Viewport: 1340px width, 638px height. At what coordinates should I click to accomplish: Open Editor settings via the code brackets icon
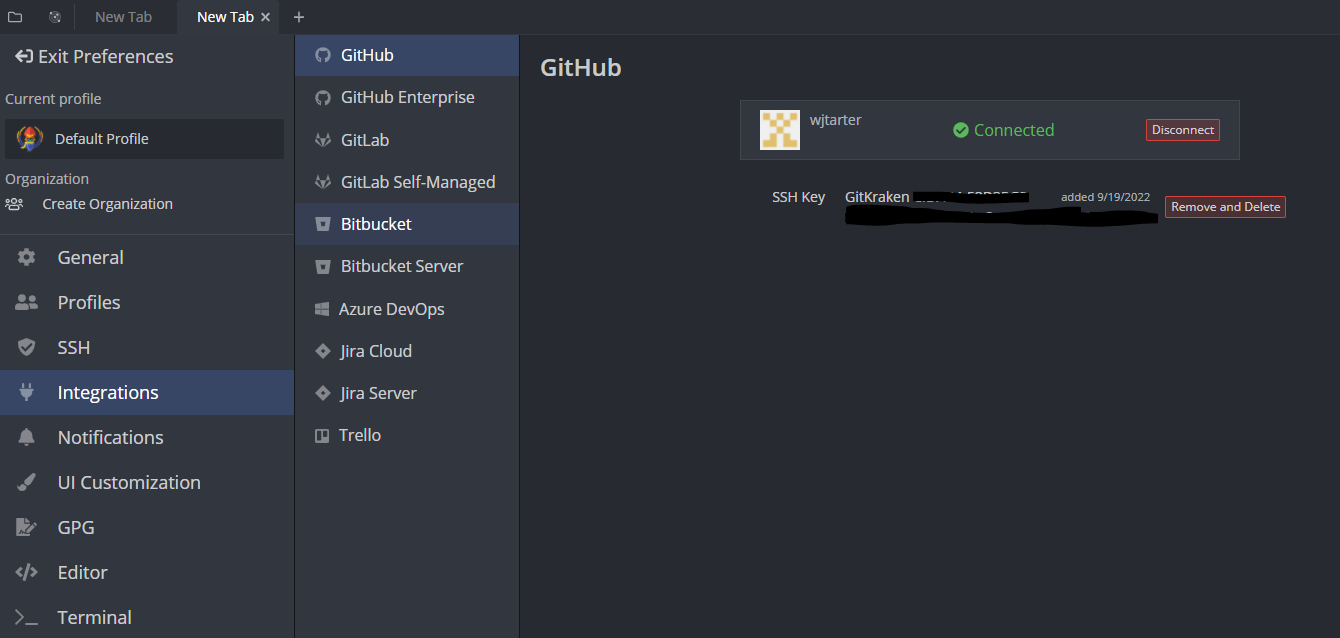pos(26,572)
